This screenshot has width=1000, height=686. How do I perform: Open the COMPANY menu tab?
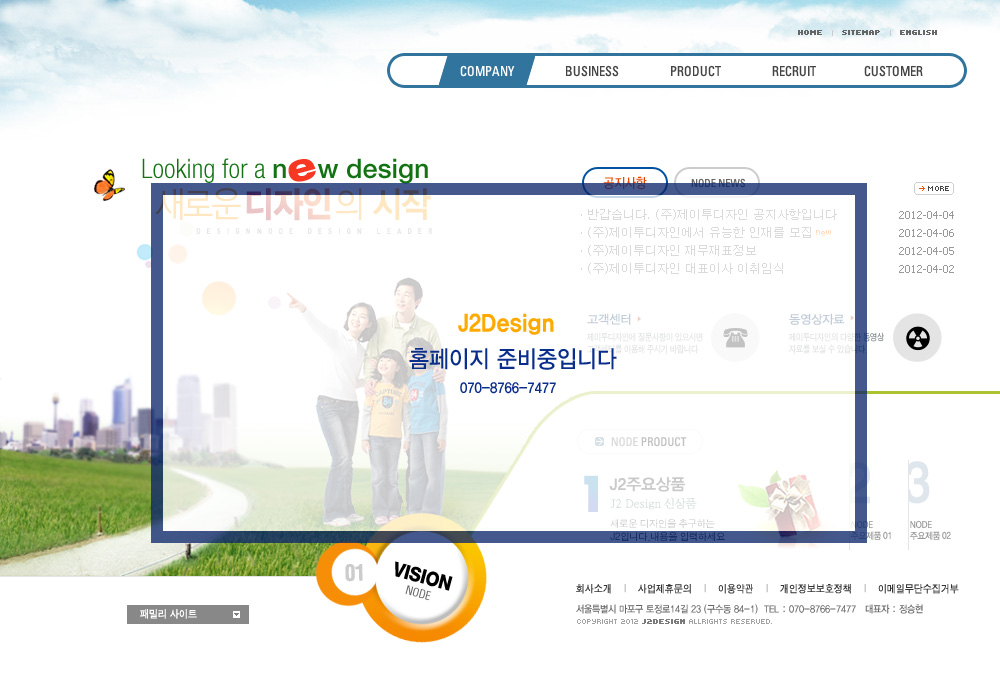[487, 71]
